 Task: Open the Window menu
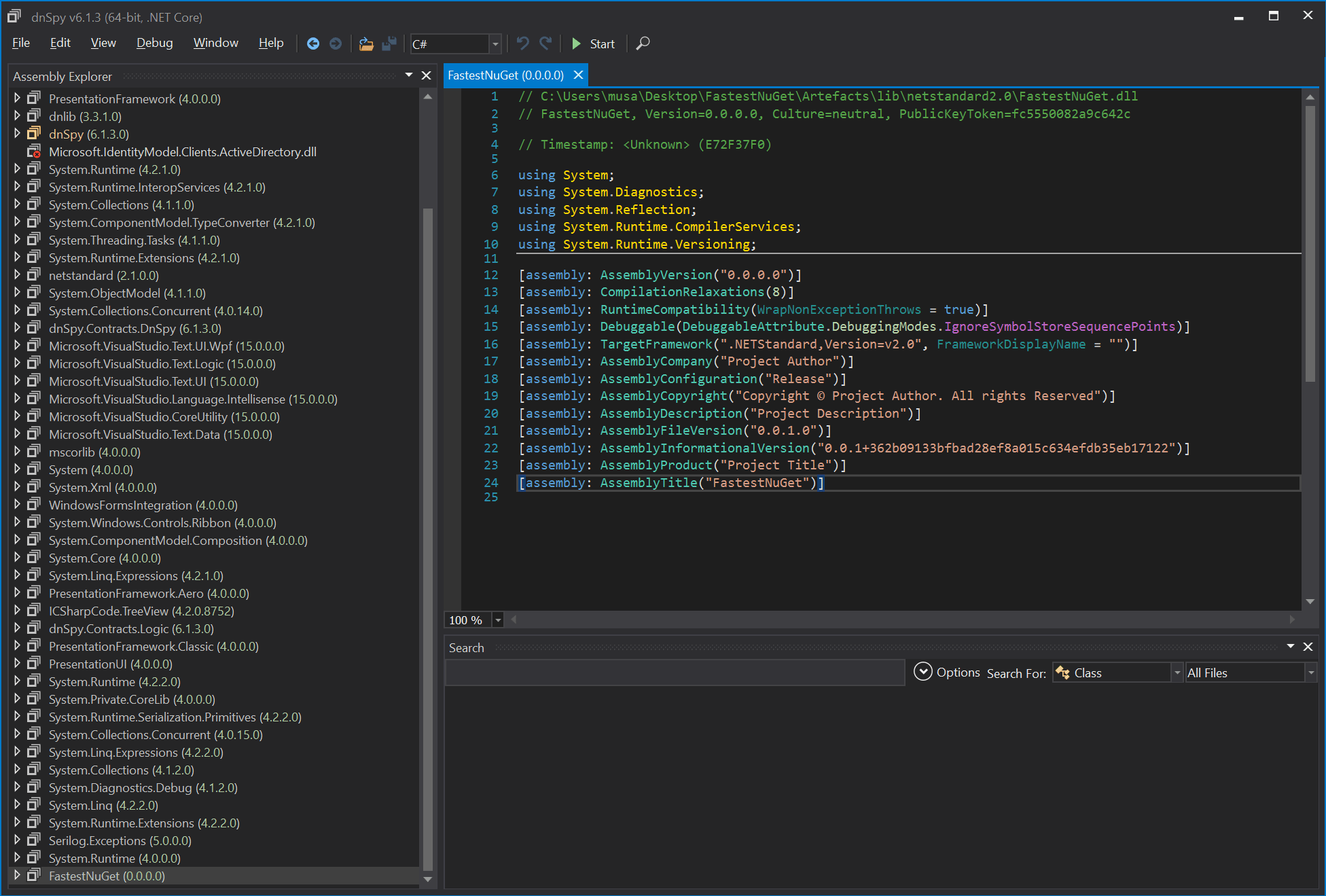(215, 43)
